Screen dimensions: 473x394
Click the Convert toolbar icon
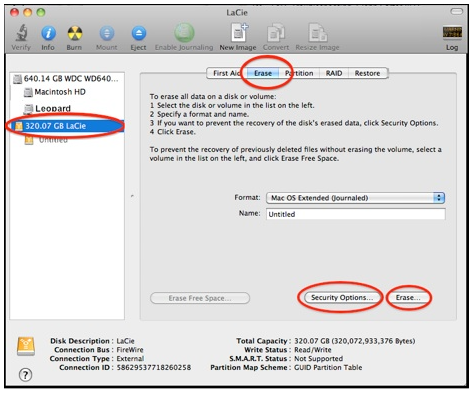(276, 33)
